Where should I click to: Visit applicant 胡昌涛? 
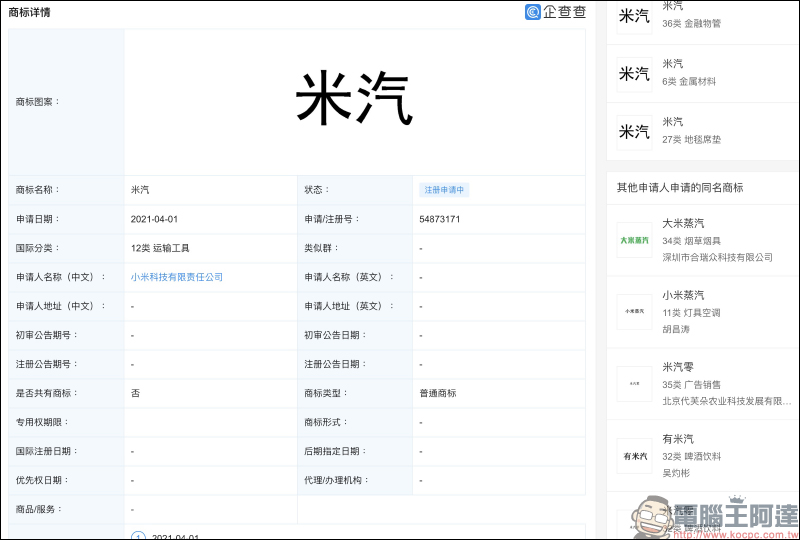pos(677,329)
